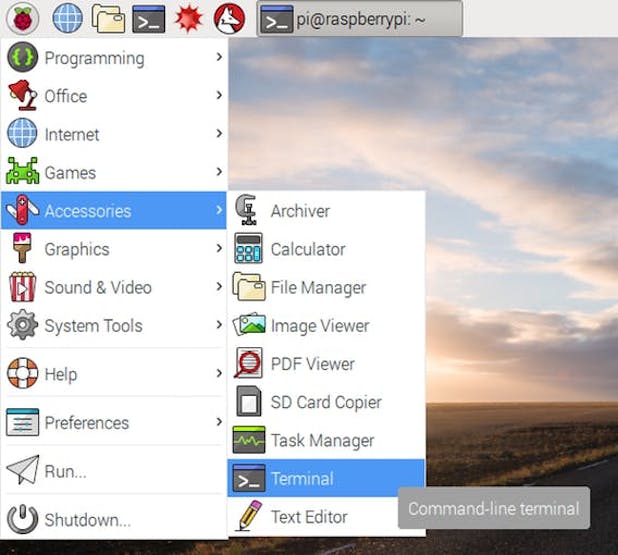Viewport: 618px width, 555px height.
Task: Expand the Programming submenu arrow
Action: point(219,57)
